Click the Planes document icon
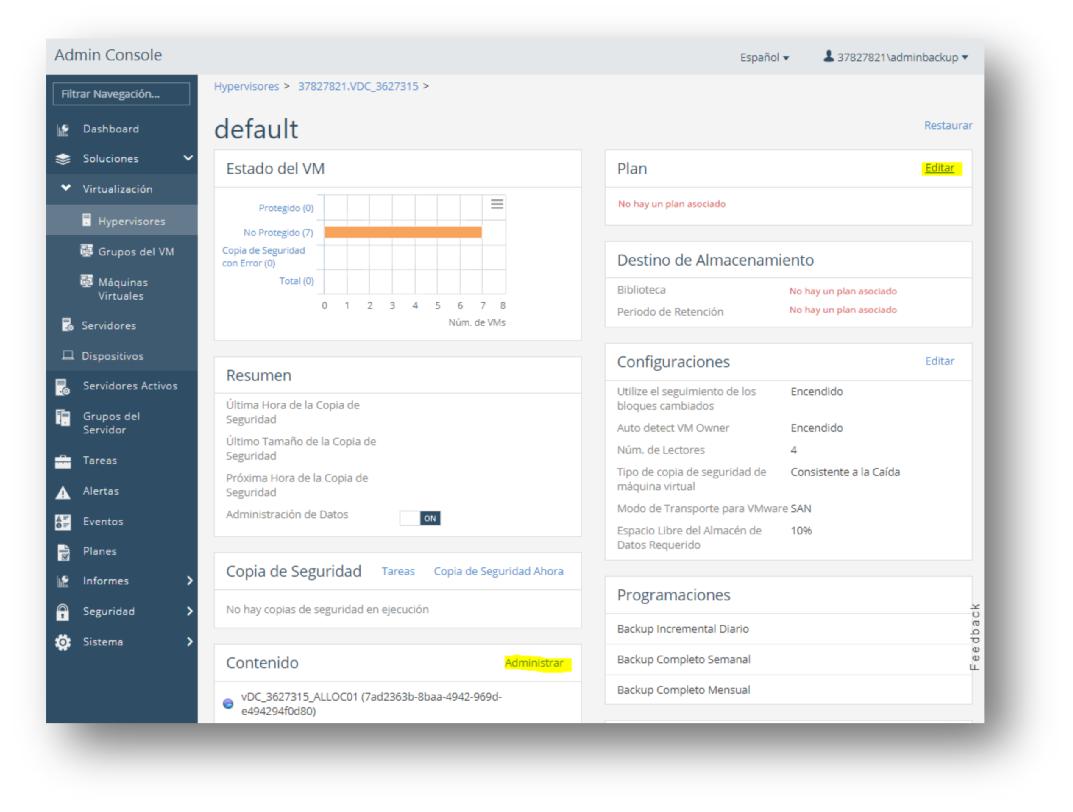The height and width of the screenshot is (812, 1073). pyautogui.click(x=63, y=552)
